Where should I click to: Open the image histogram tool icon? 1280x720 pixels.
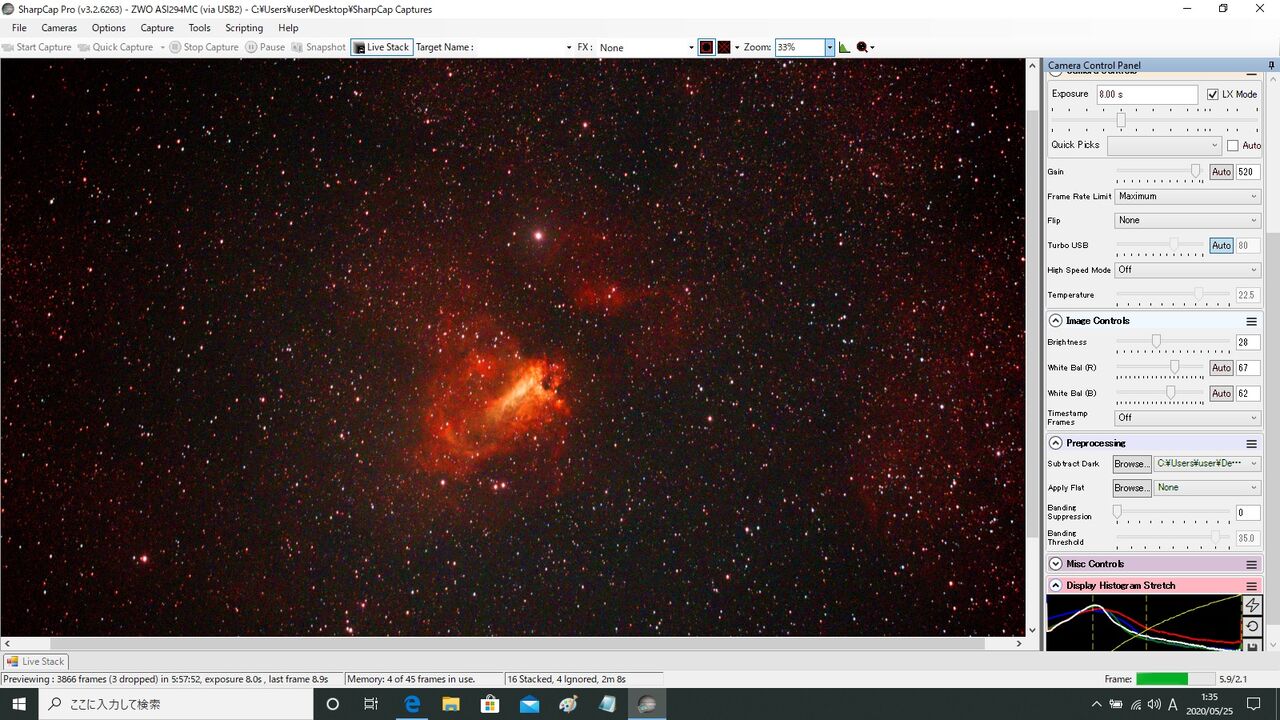844,47
